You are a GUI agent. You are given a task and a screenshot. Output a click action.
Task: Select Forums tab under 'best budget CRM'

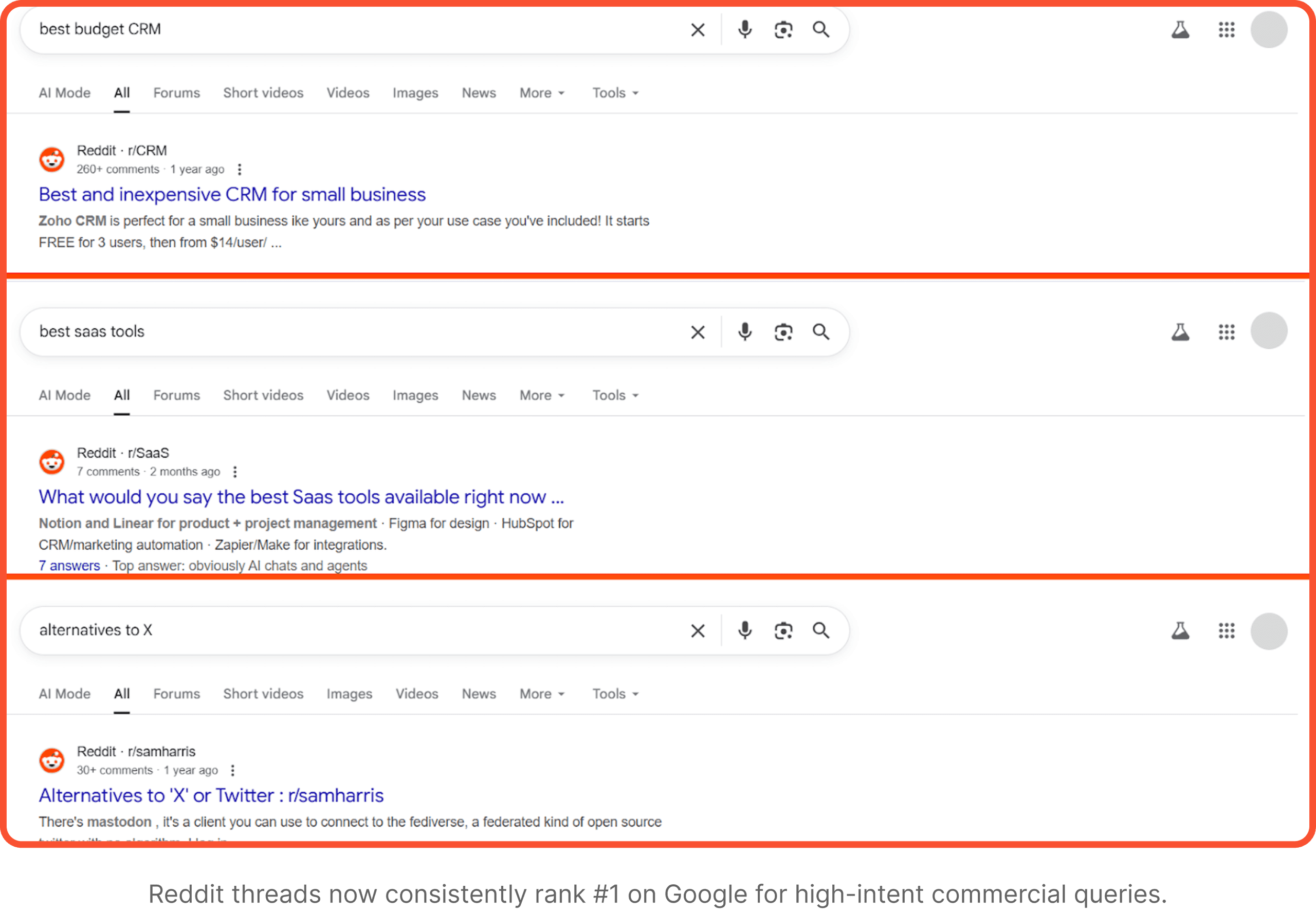click(x=176, y=92)
